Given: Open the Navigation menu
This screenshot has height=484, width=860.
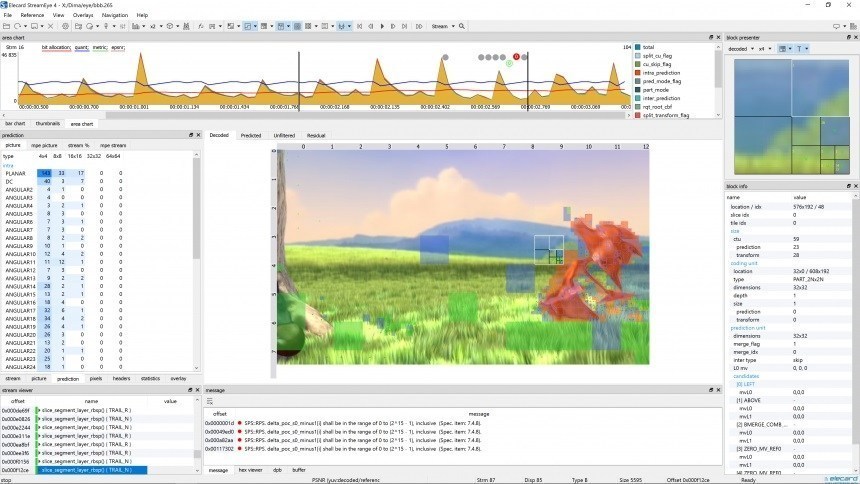Looking at the screenshot, I should click(x=115, y=15).
